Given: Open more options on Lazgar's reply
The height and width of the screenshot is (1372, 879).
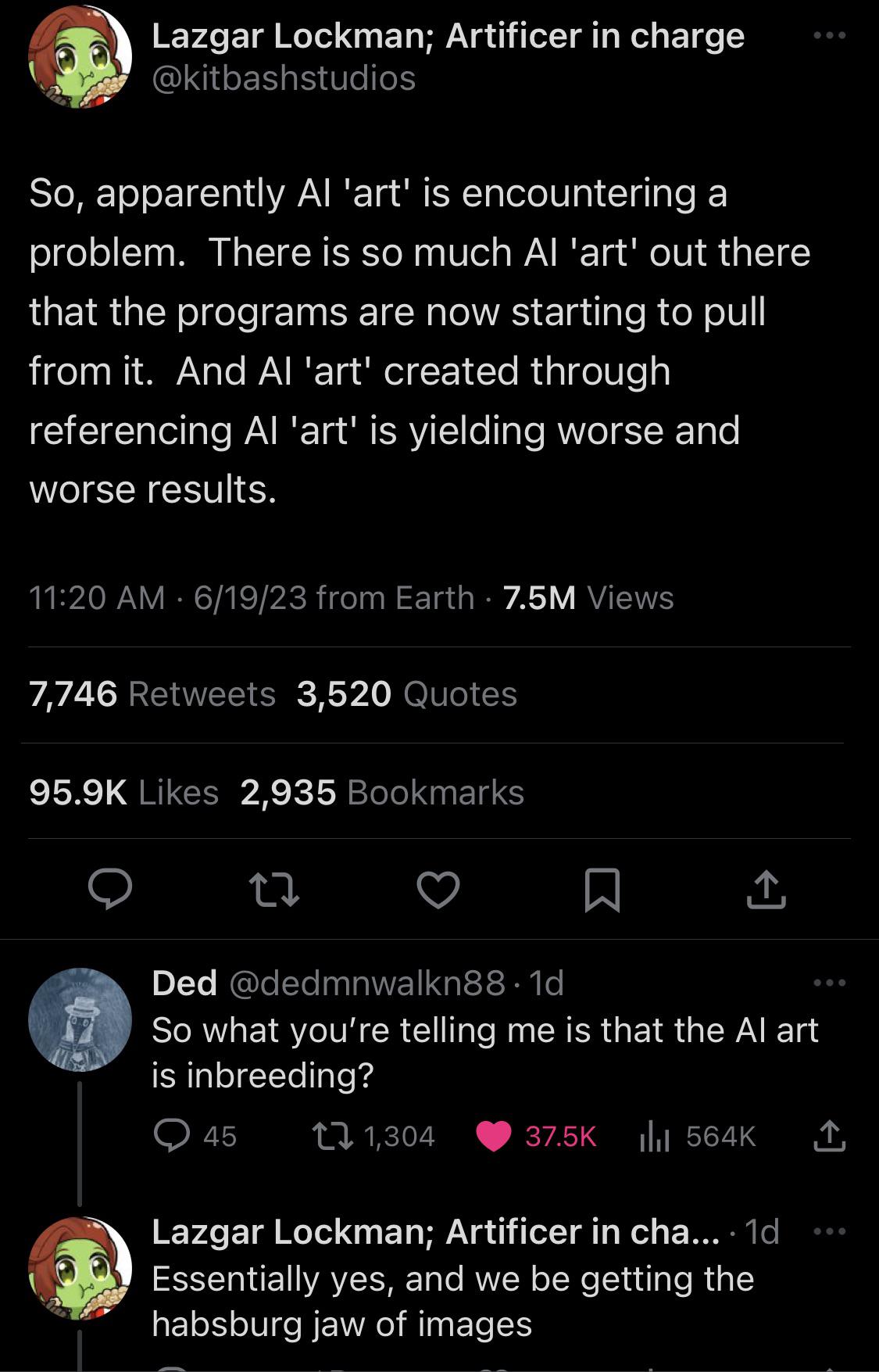Looking at the screenshot, I should pos(829,1231).
